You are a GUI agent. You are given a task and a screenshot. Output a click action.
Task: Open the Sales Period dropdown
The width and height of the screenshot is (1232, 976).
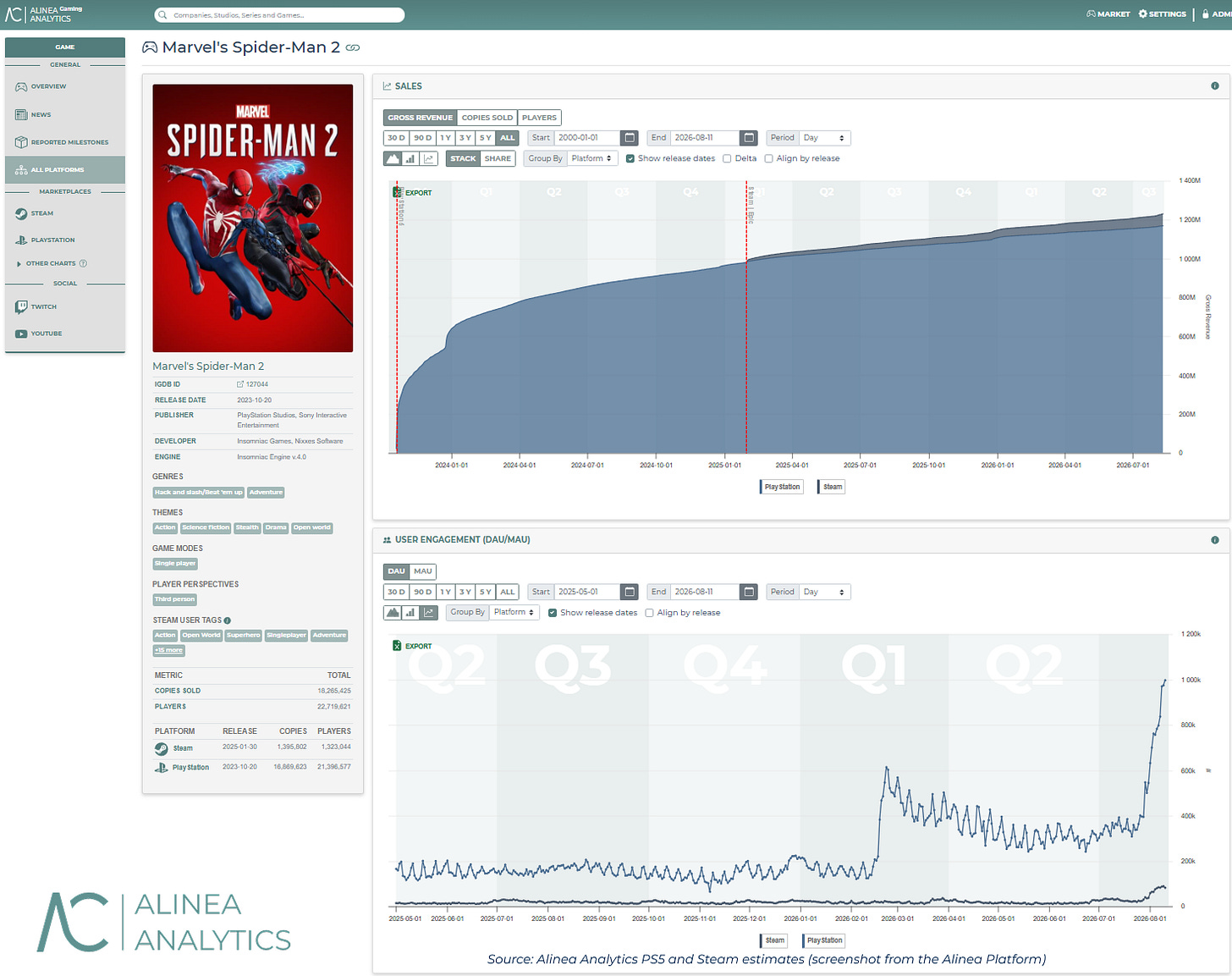pyautogui.click(x=824, y=138)
